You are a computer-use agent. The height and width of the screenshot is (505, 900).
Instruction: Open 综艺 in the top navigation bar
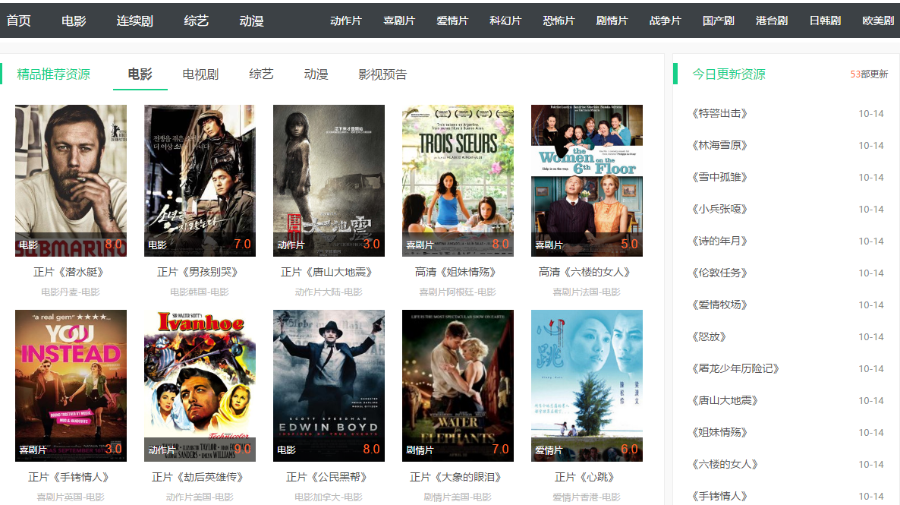(x=196, y=21)
